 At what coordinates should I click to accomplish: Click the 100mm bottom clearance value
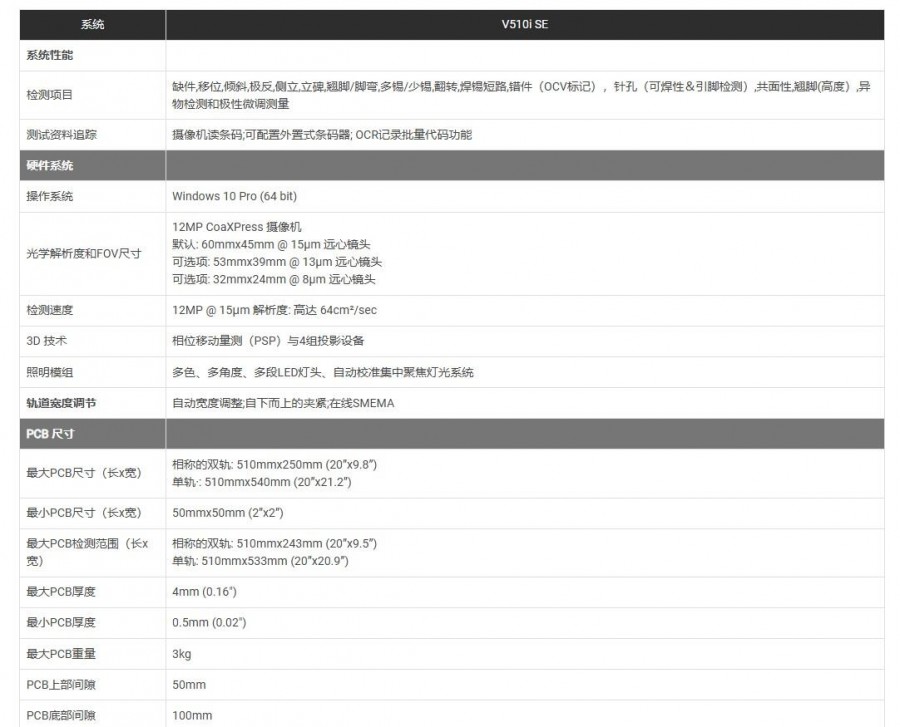tap(192, 716)
